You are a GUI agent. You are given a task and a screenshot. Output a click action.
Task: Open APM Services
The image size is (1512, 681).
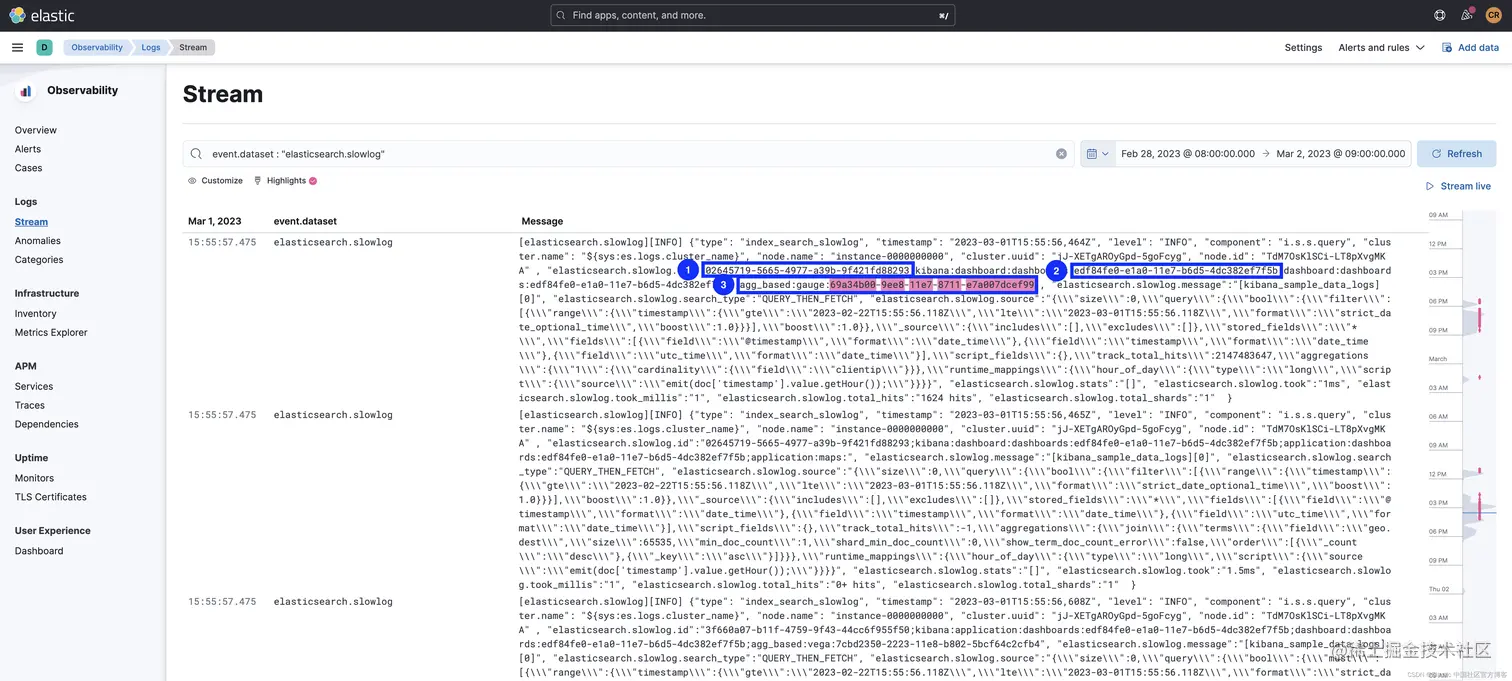click(34, 387)
